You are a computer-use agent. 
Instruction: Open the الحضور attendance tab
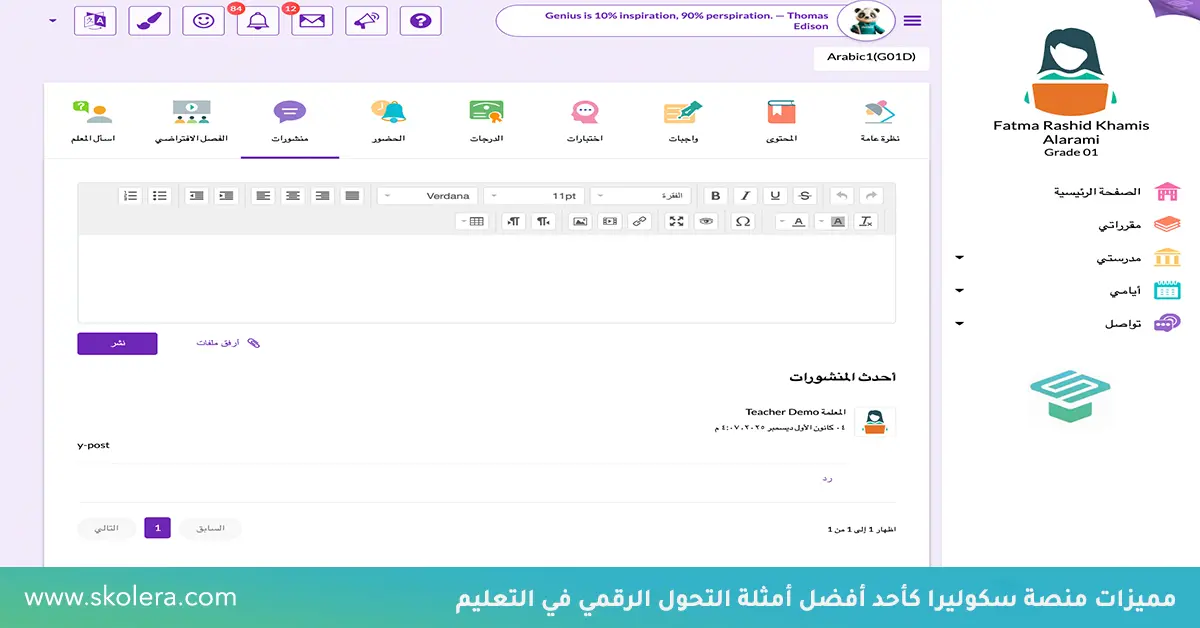coord(388,122)
